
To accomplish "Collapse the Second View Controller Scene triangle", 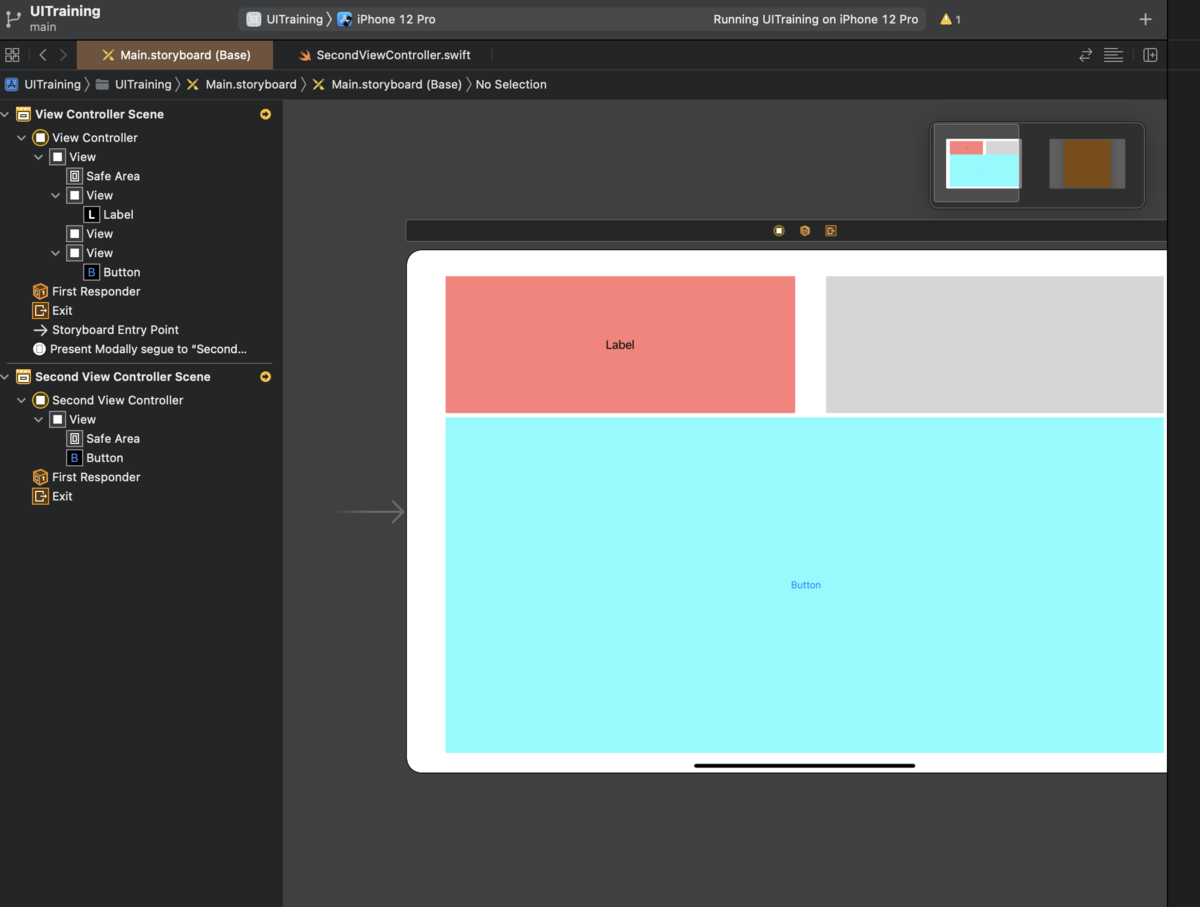I will pos(6,377).
